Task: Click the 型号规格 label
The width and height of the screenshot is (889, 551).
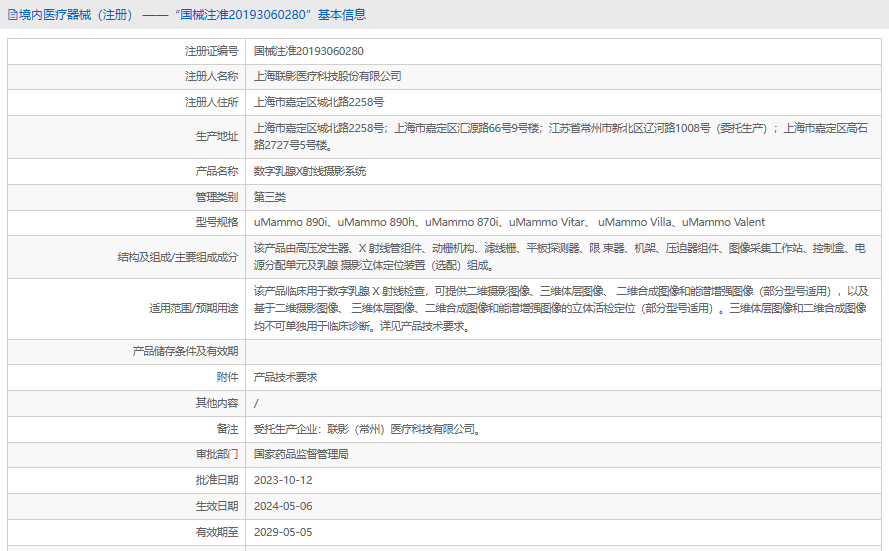Action: [217, 222]
